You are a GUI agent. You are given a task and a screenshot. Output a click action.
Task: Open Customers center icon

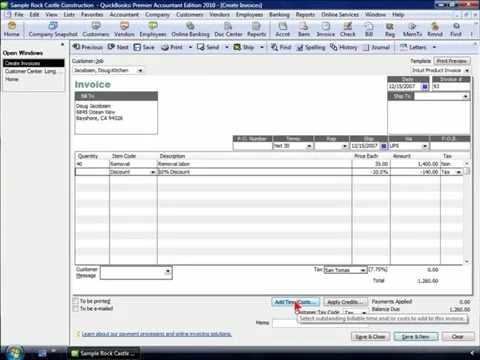[96, 29]
